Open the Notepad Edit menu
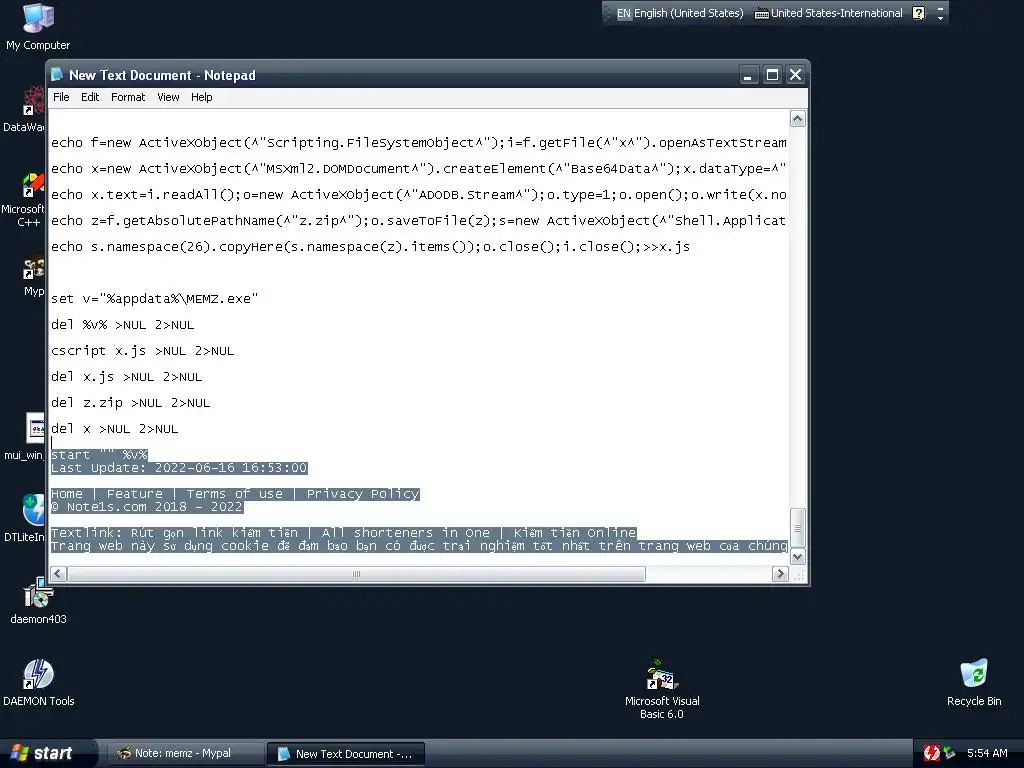 tap(90, 97)
